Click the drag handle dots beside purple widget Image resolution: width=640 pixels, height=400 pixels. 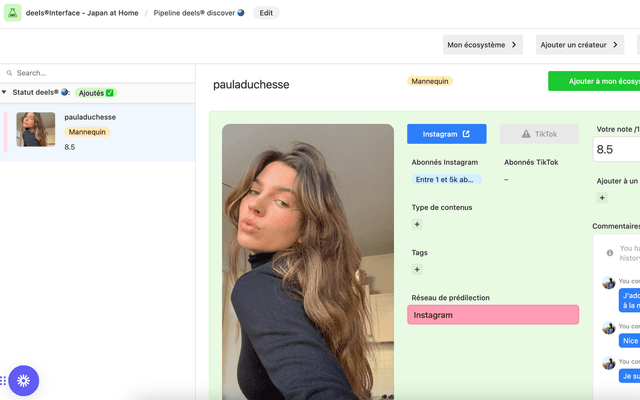(4, 381)
